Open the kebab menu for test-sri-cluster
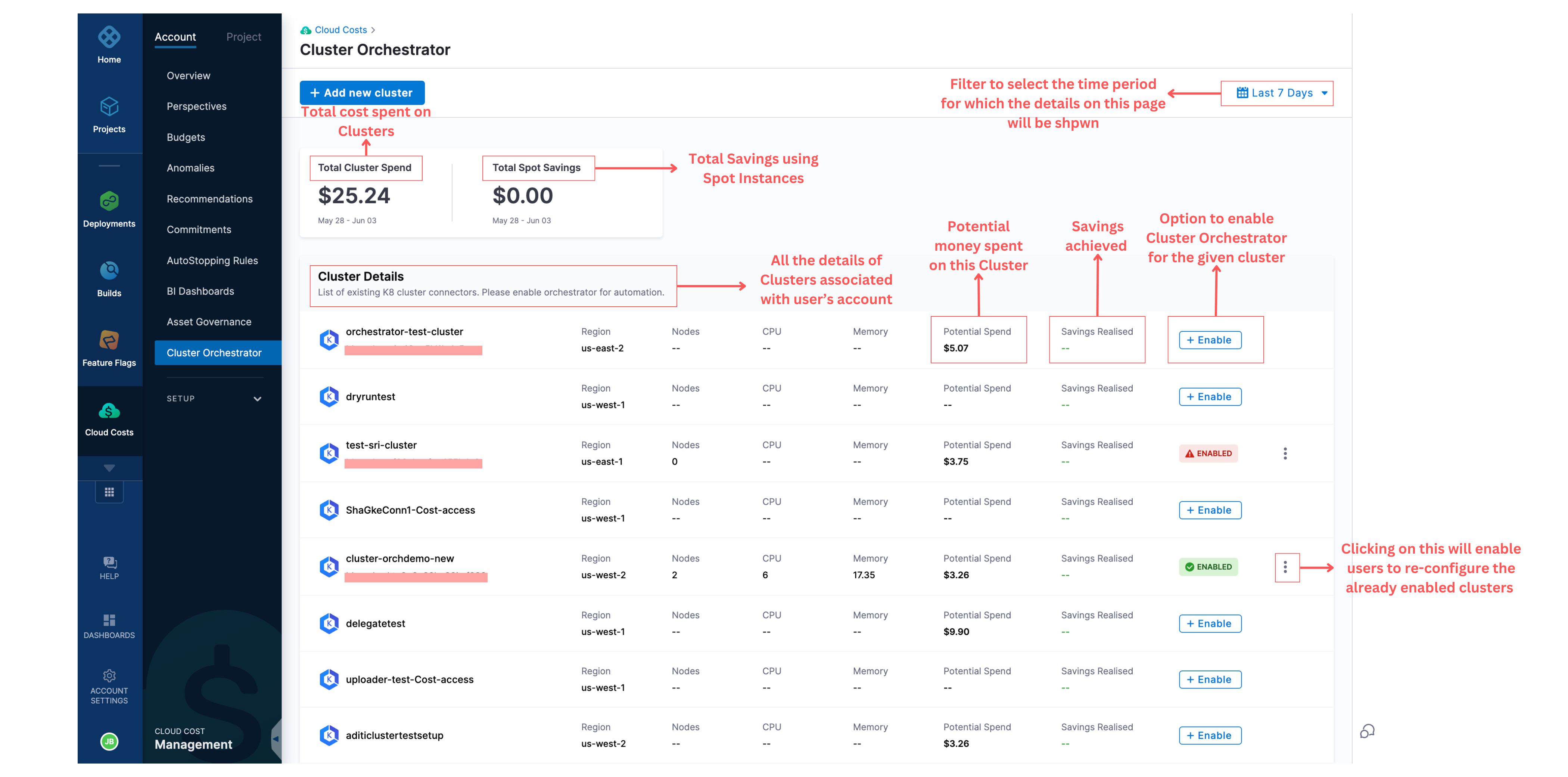The height and width of the screenshot is (777, 1568). (x=1285, y=453)
